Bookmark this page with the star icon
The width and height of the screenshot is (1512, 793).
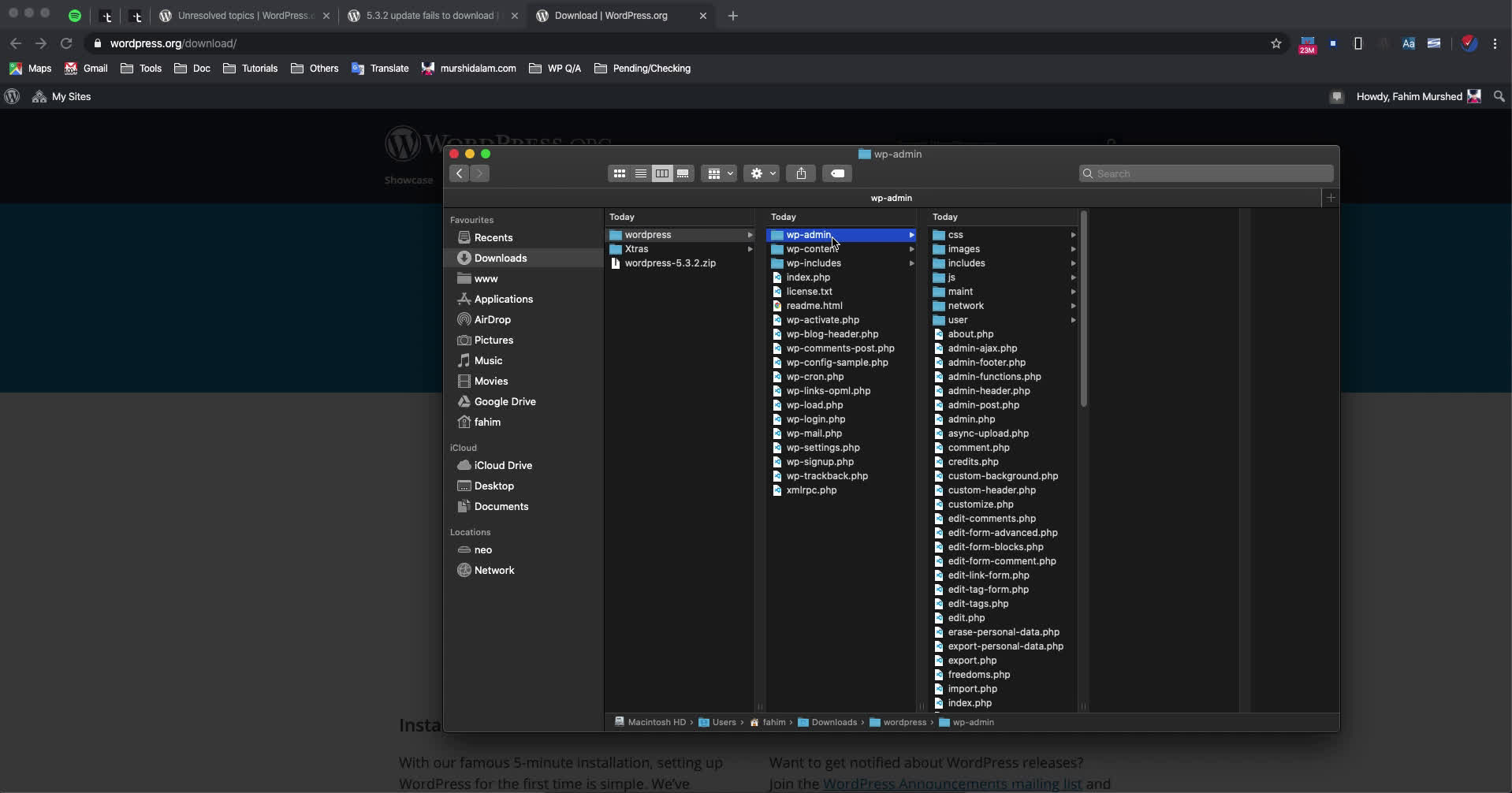tap(1276, 43)
